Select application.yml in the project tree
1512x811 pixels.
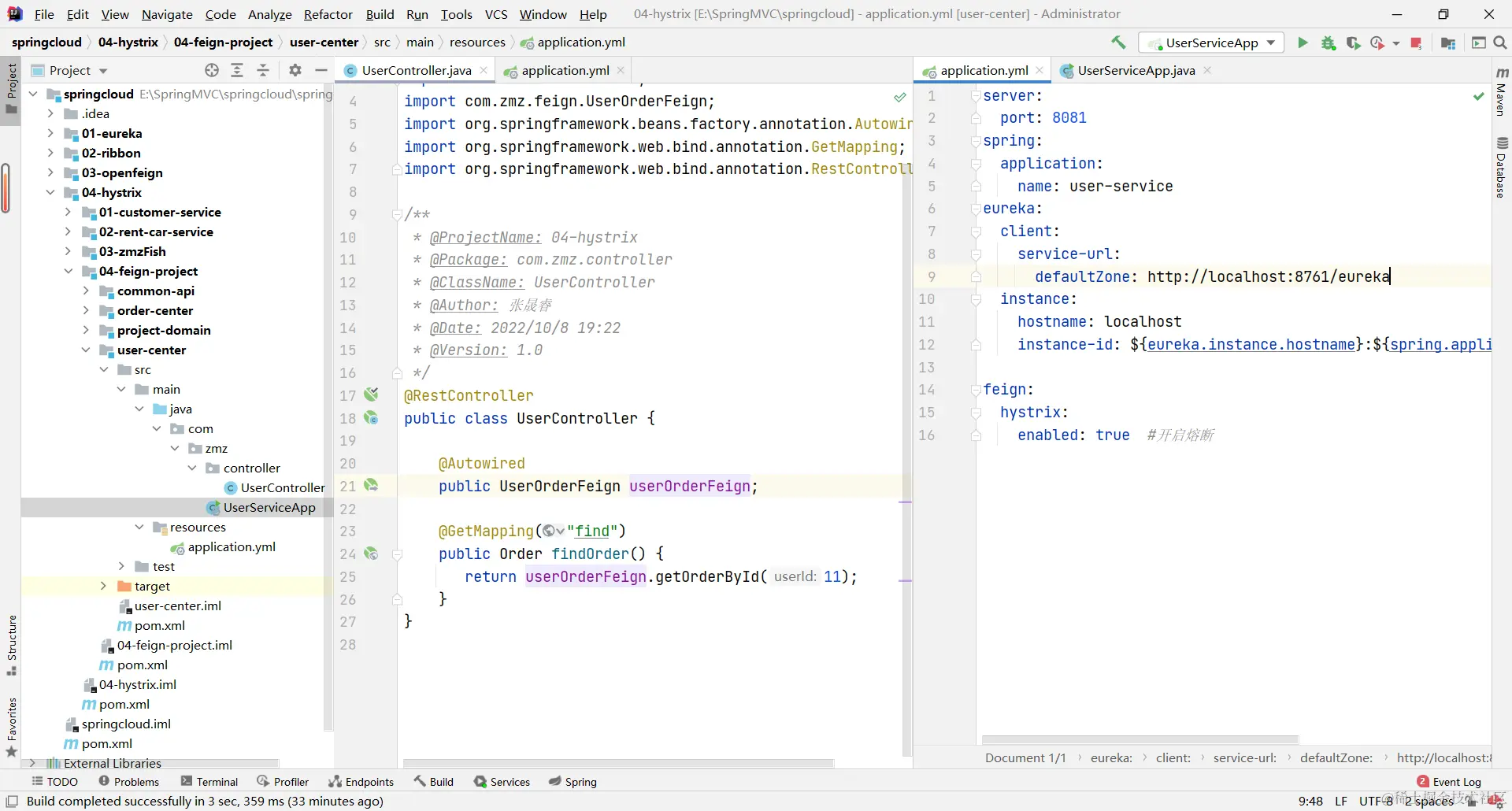[231, 546]
